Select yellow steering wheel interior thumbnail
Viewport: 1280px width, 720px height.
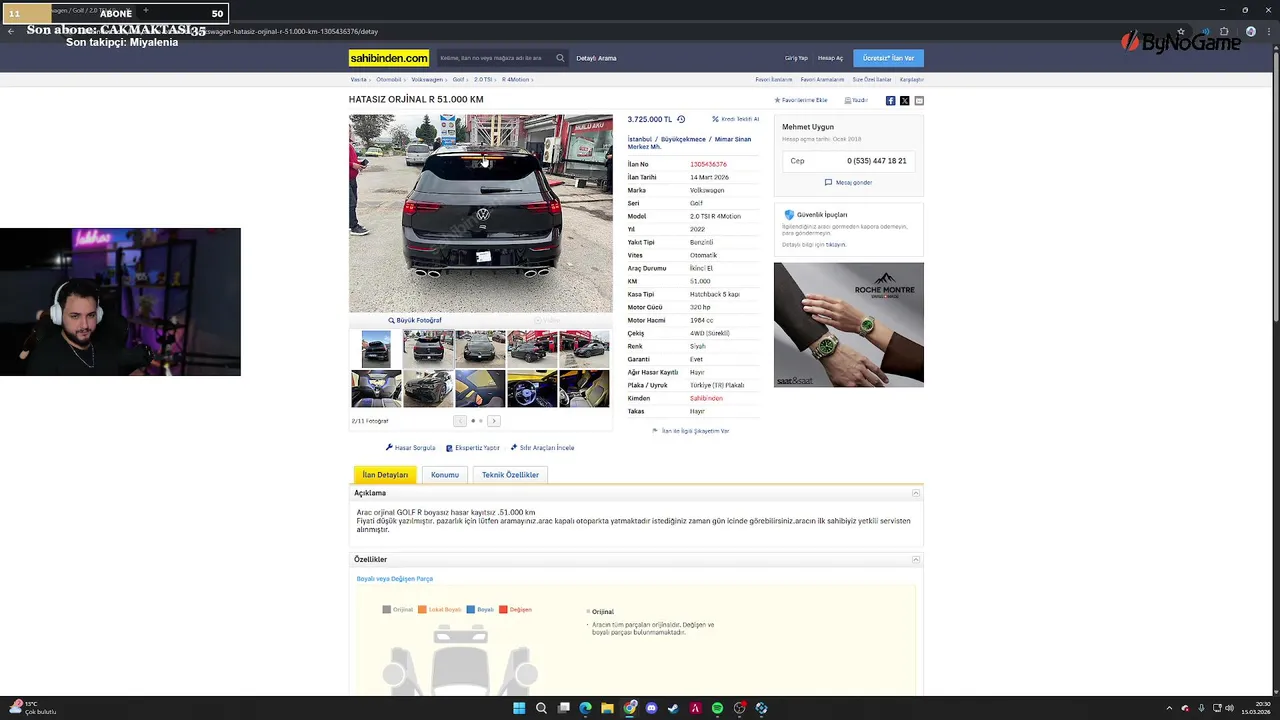tap(532, 388)
